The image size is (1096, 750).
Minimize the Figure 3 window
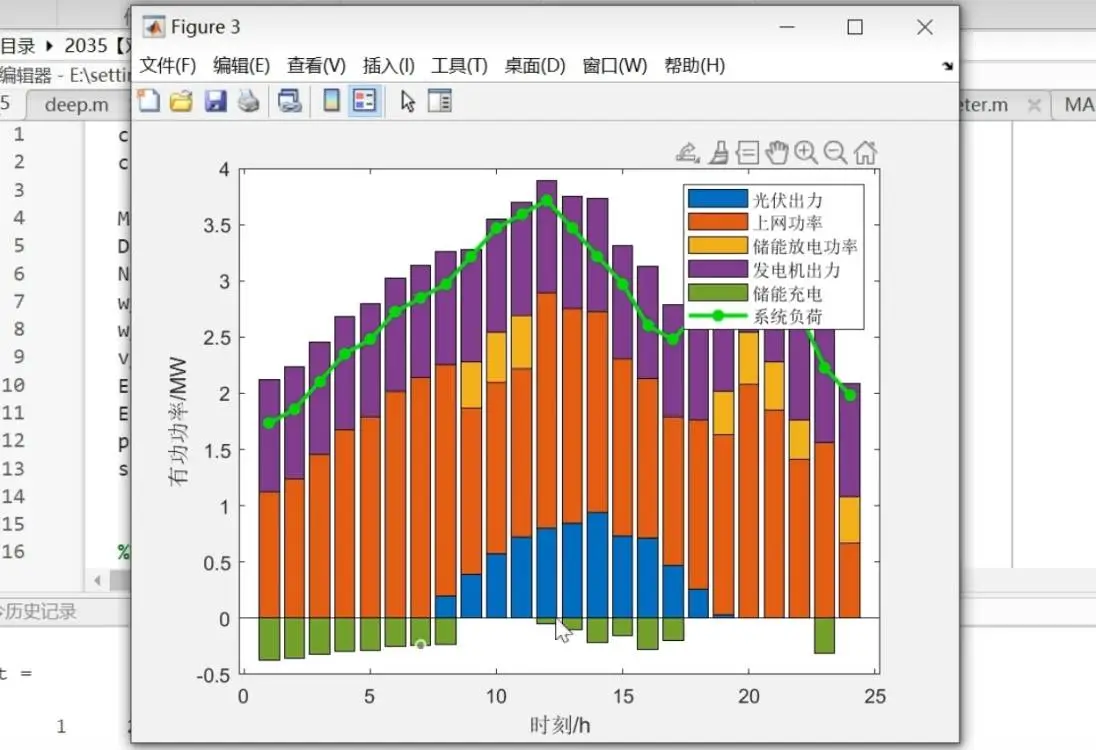coord(787,27)
